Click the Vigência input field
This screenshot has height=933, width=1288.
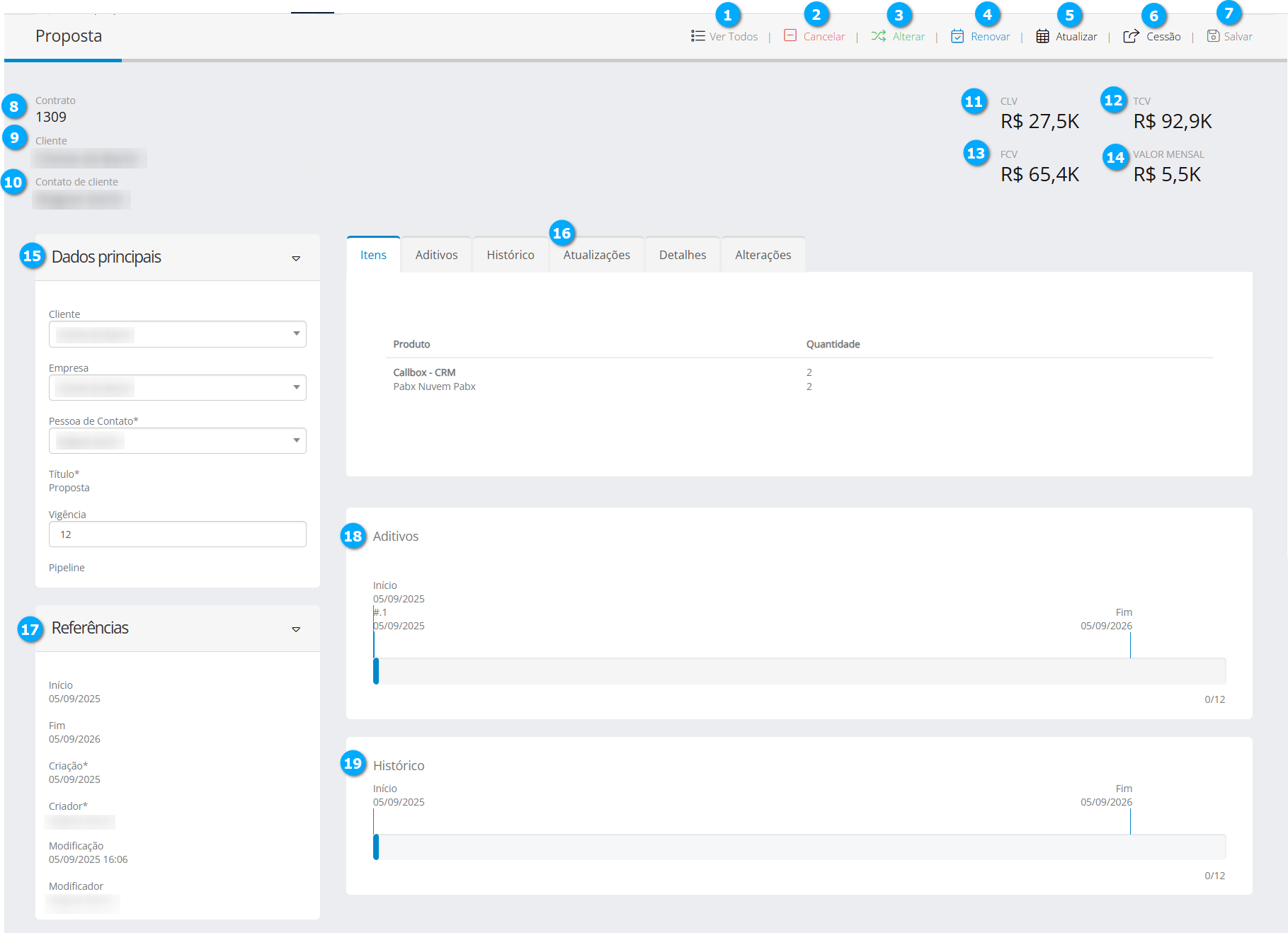(x=177, y=534)
